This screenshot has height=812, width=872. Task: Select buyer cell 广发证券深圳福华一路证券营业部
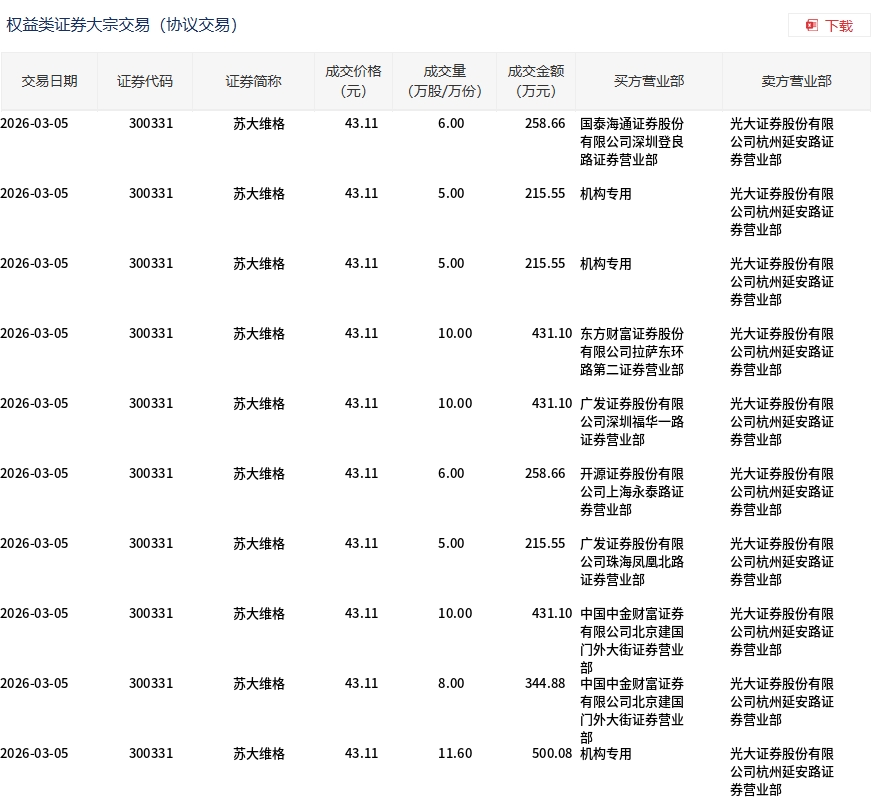coord(632,422)
